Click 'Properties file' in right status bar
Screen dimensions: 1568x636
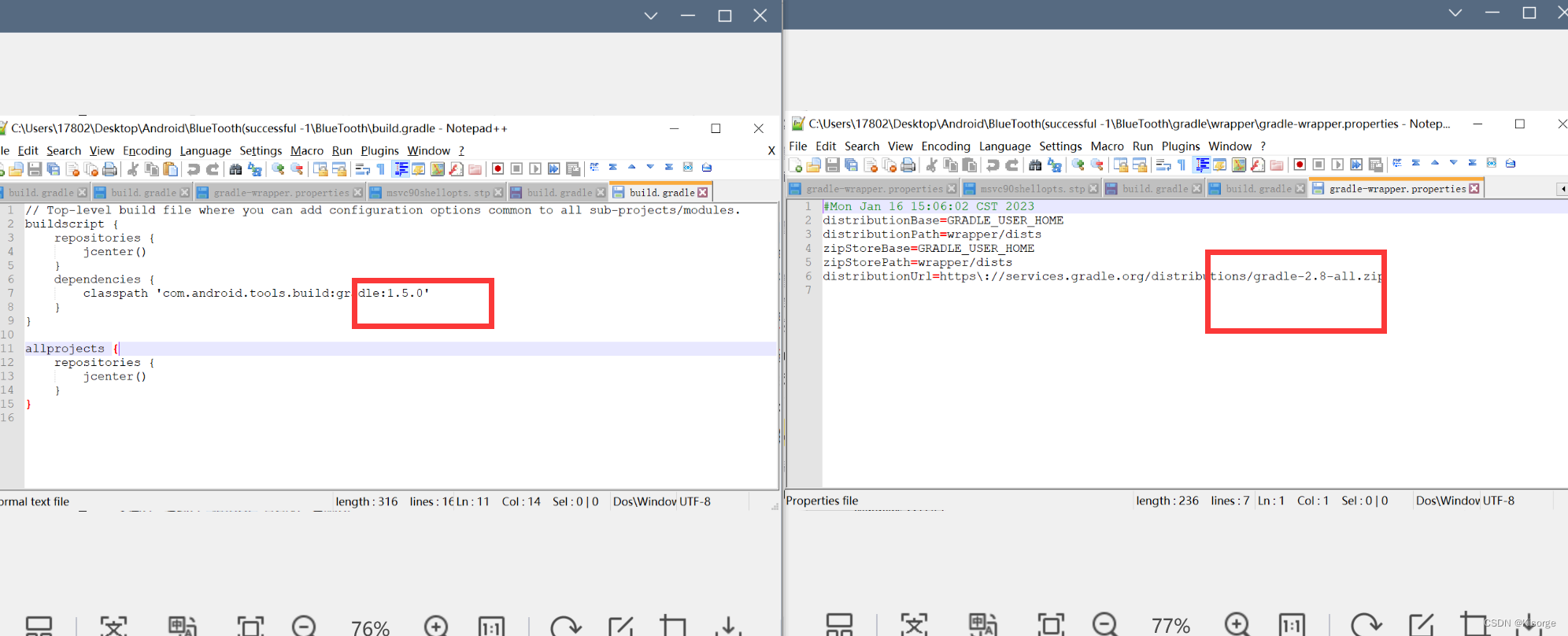pos(822,501)
